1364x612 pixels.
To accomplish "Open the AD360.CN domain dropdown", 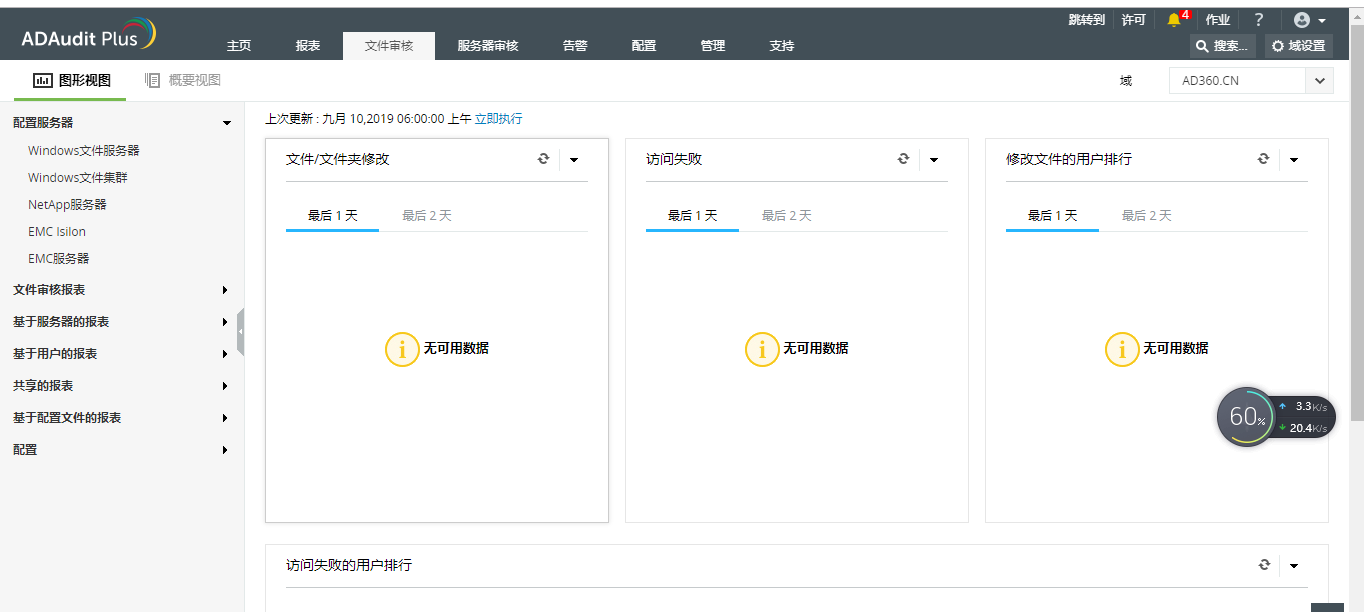I will pyautogui.click(x=1251, y=81).
